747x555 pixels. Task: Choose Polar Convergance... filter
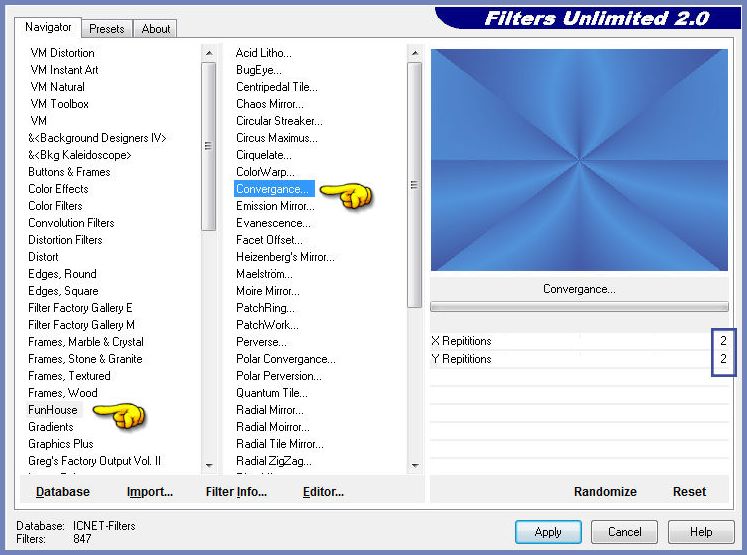coord(286,359)
